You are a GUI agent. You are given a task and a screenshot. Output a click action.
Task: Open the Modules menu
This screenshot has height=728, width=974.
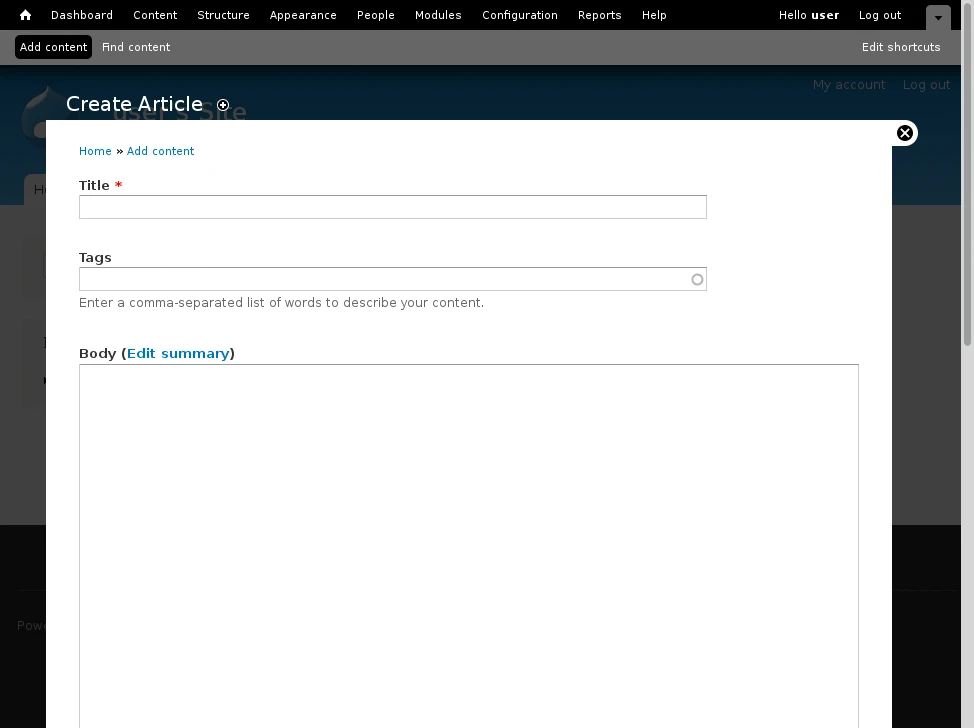pyautogui.click(x=438, y=15)
